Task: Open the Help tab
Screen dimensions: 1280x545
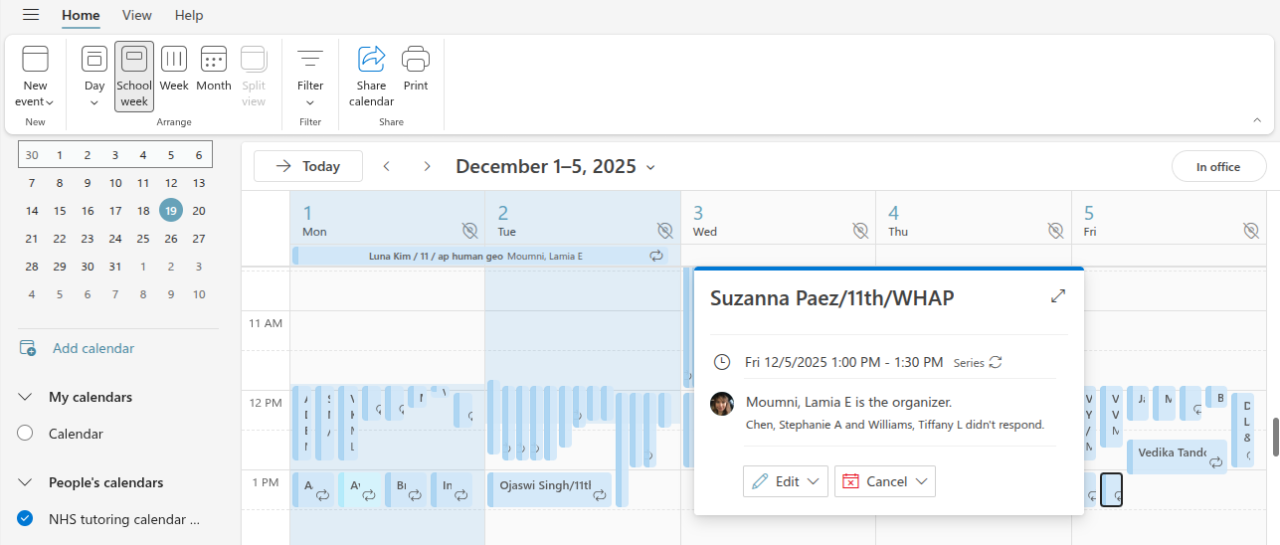Action: click(189, 15)
